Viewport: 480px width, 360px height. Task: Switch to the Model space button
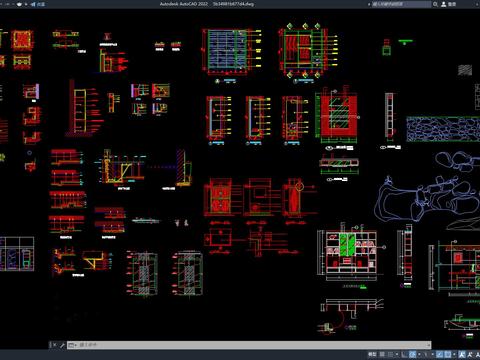(x=372, y=354)
